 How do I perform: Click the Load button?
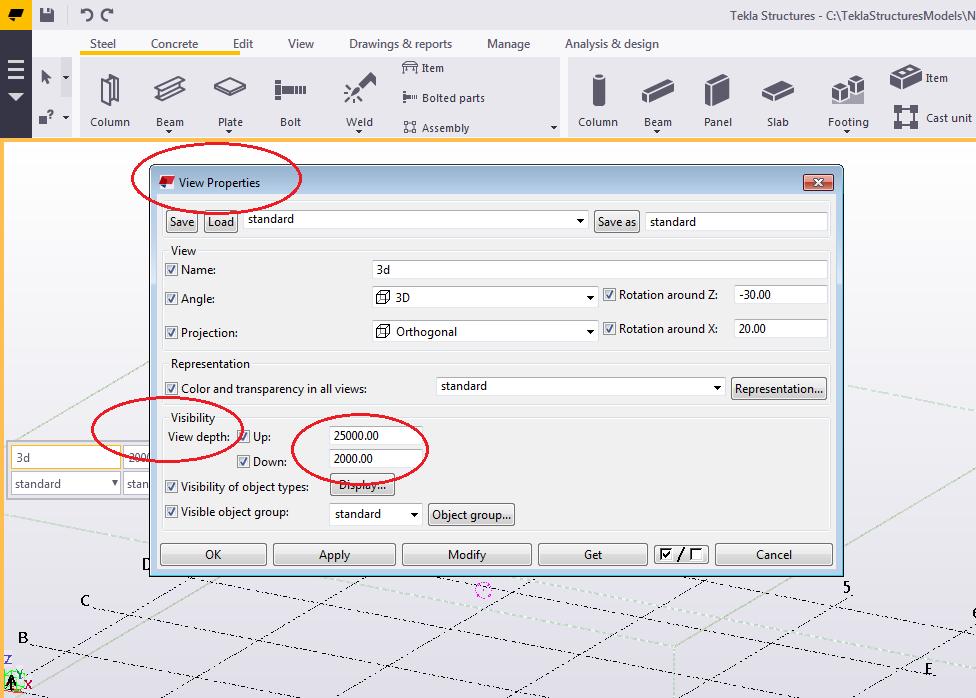220,222
